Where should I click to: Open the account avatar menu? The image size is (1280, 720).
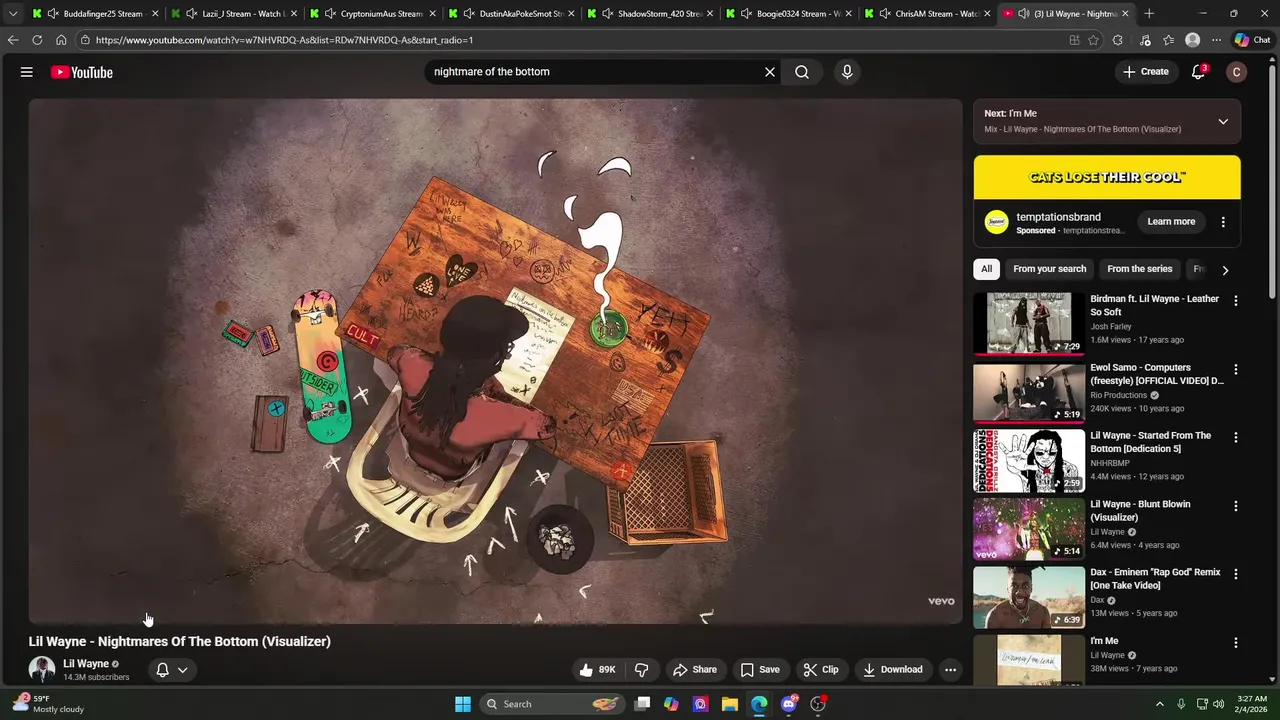pyautogui.click(x=1237, y=72)
